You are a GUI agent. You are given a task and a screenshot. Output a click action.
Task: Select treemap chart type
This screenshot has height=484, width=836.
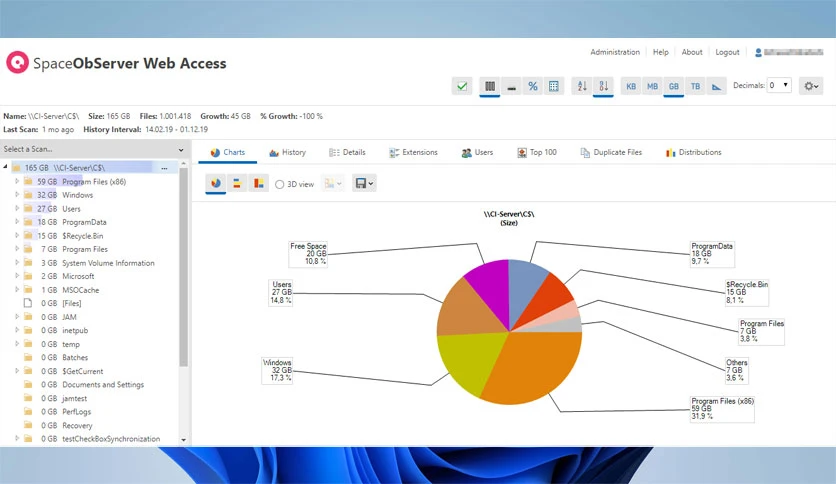[259, 183]
